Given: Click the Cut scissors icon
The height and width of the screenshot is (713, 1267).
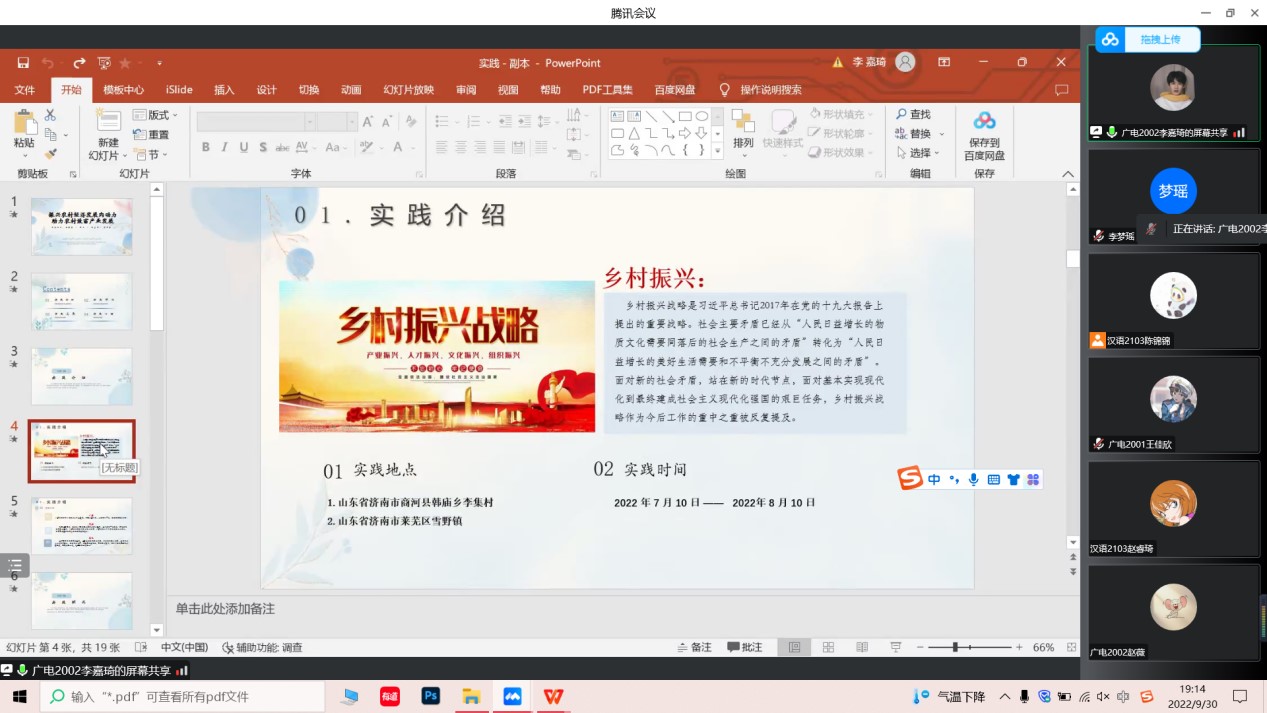Looking at the screenshot, I should pyautogui.click(x=51, y=115).
